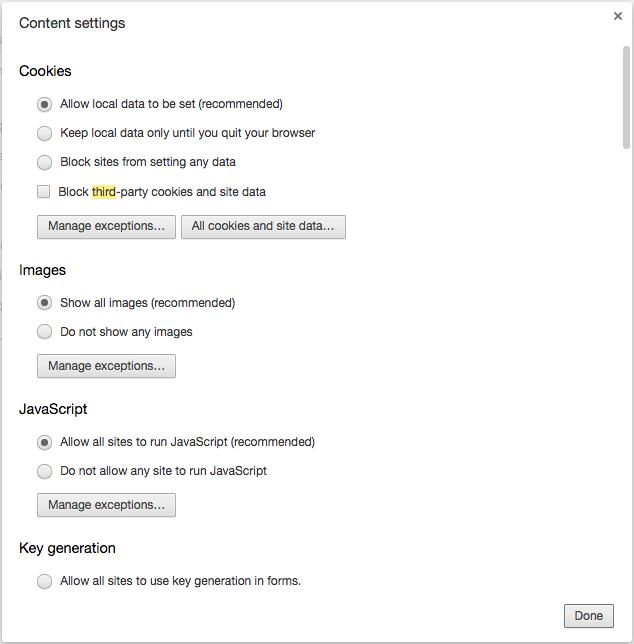
Task: Select Block sites from setting any data
Action: pos(44,162)
